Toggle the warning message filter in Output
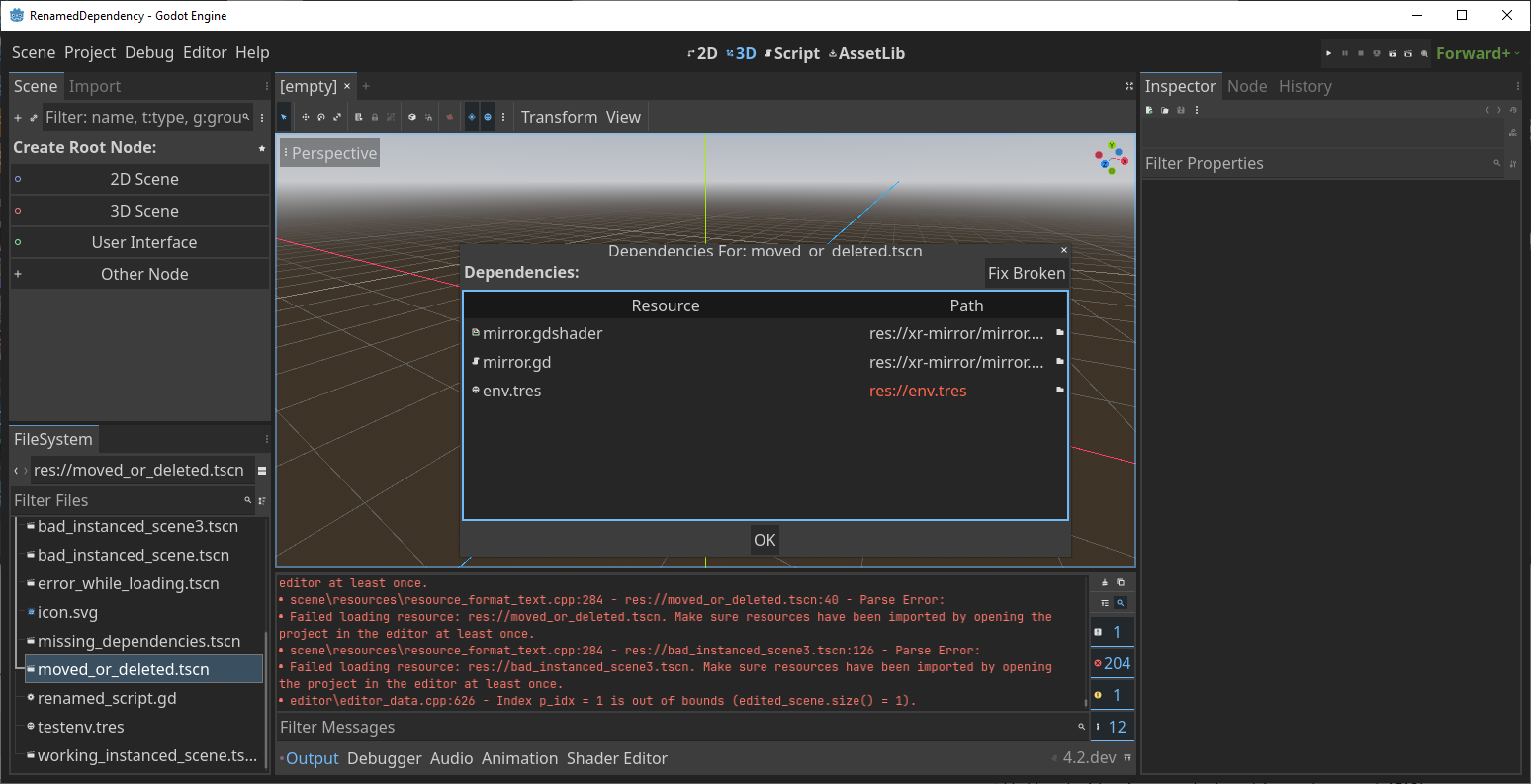 [x=1112, y=694]
